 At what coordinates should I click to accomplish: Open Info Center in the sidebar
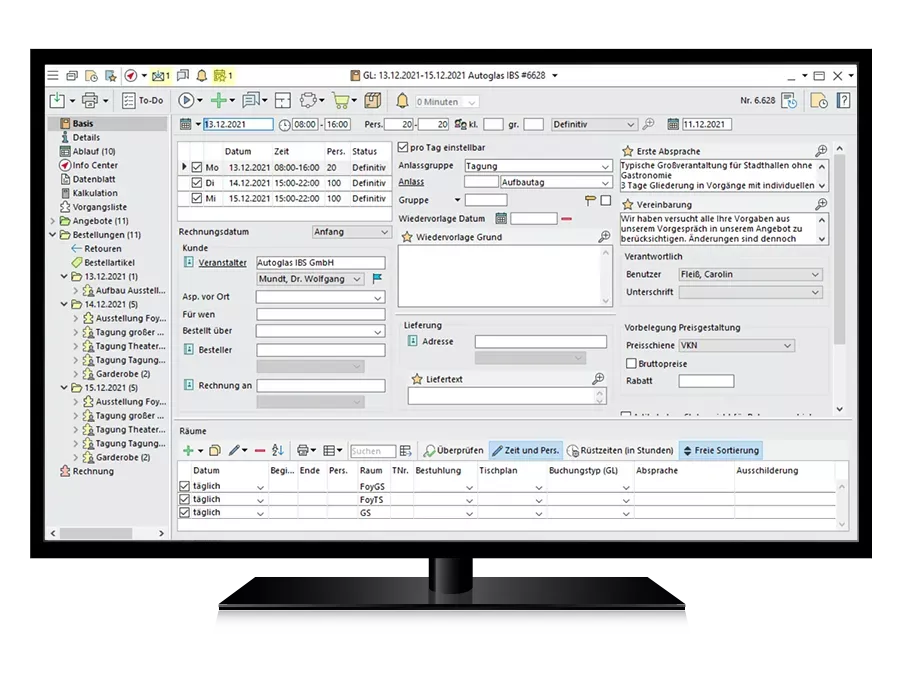(94, 165)
